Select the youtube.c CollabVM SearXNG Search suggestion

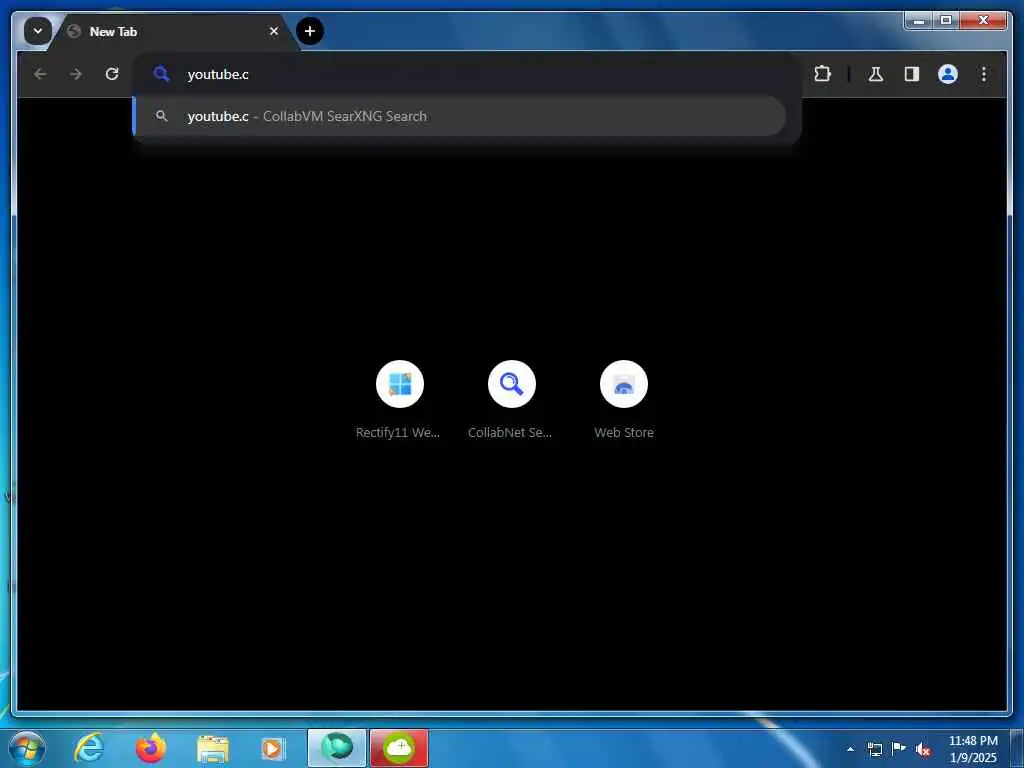pyautogui.click(x=460, y=116)
